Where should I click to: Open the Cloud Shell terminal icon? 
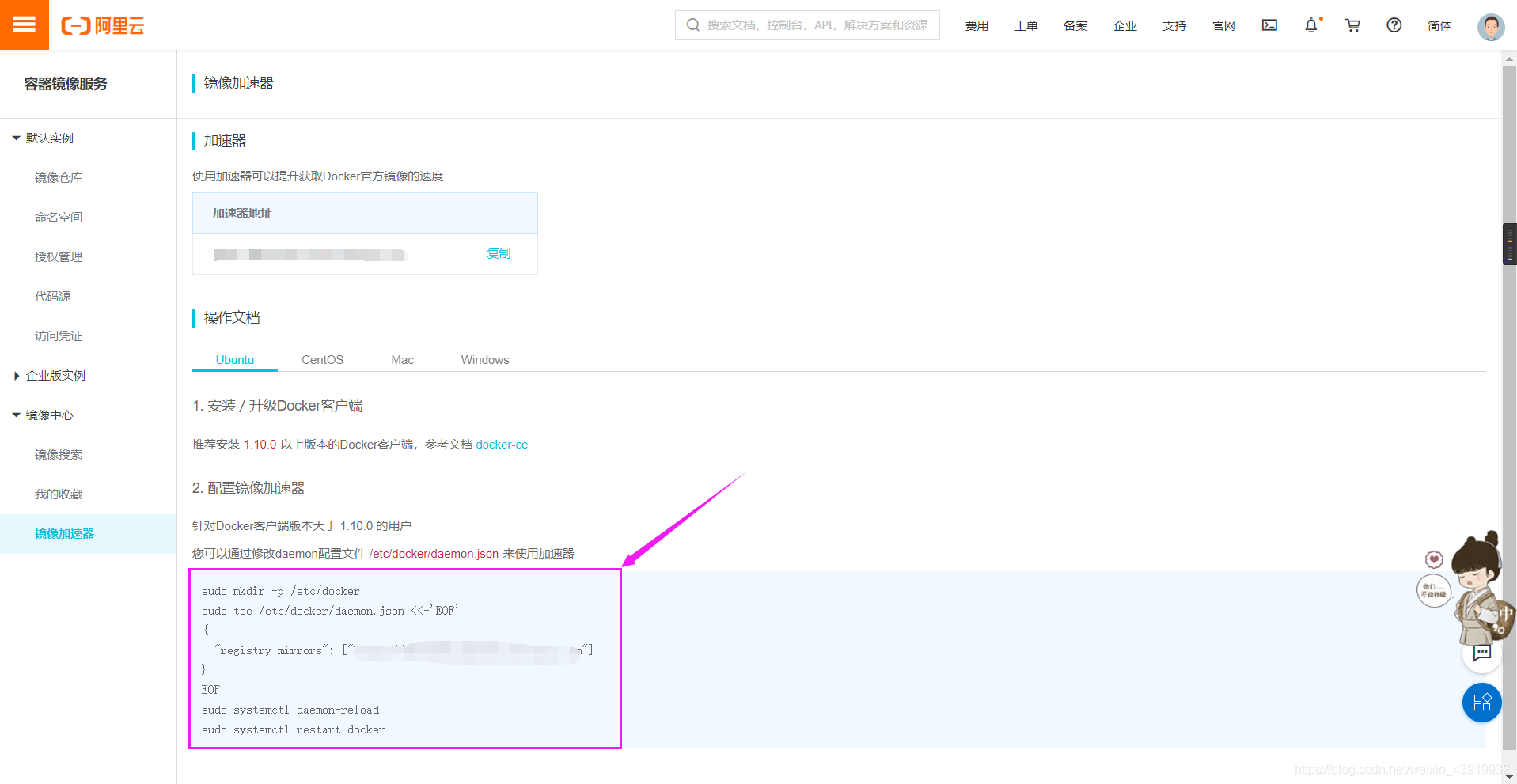click(x=1269, y=25)
